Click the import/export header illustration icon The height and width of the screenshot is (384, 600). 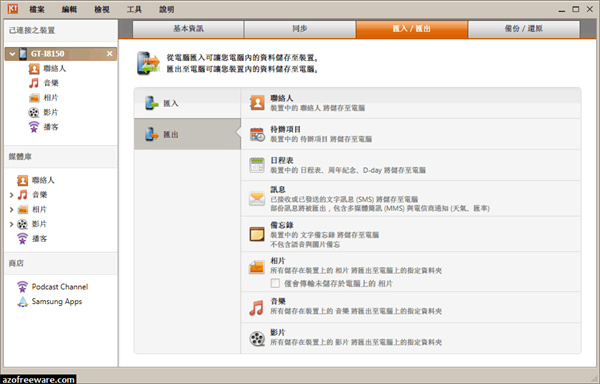coord(148,63)
